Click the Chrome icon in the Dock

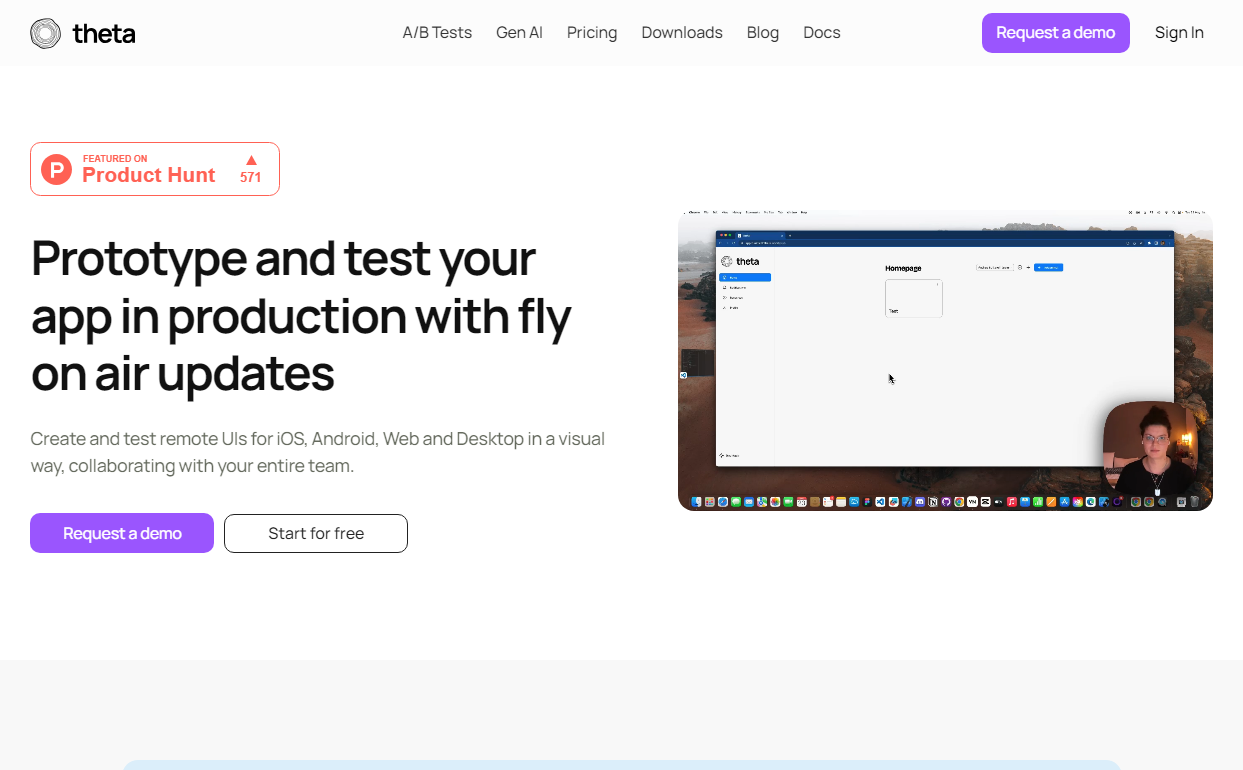coord(959,501)
